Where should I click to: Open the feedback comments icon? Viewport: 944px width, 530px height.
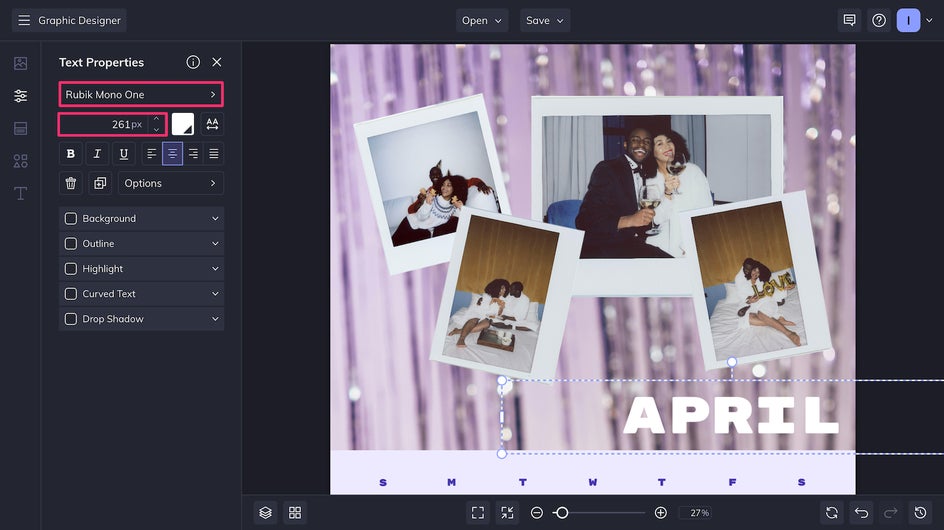tap(849, 20)
